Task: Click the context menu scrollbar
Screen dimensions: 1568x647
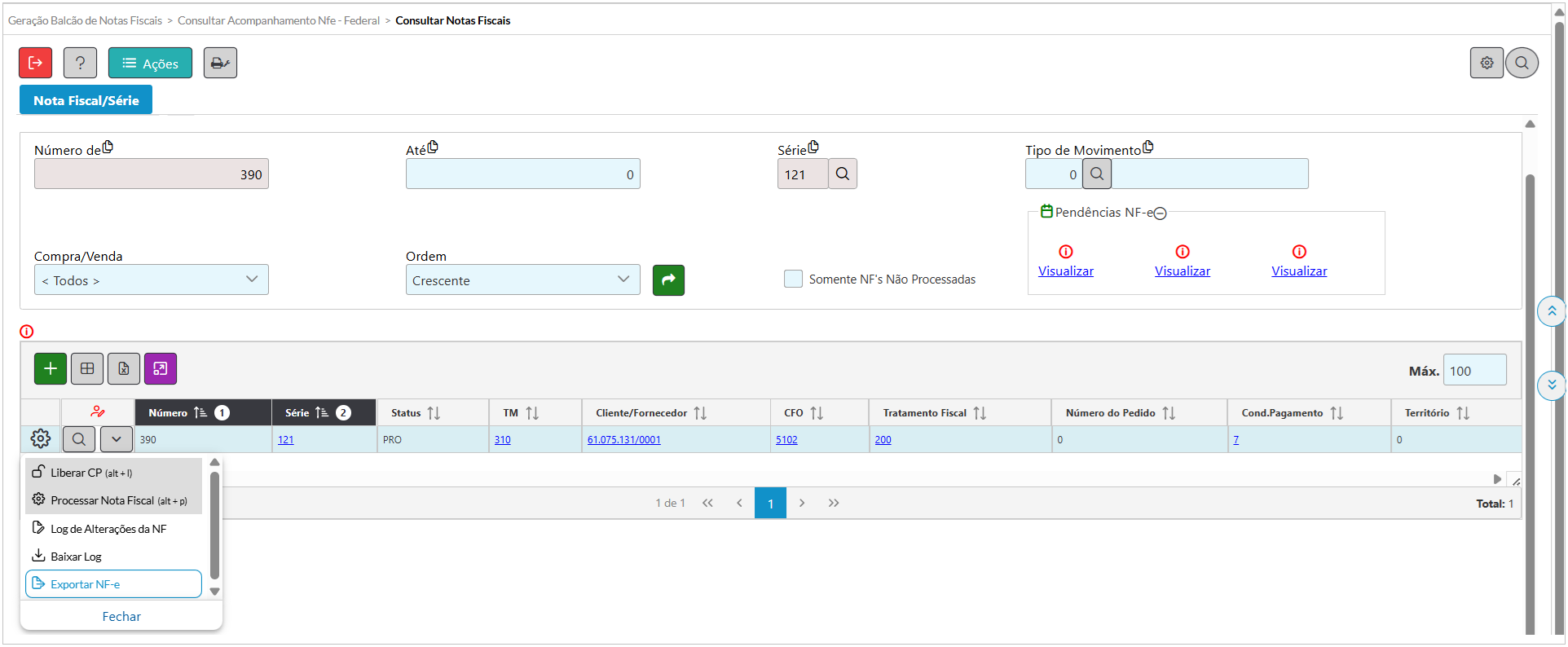Action: coord(214,526)
